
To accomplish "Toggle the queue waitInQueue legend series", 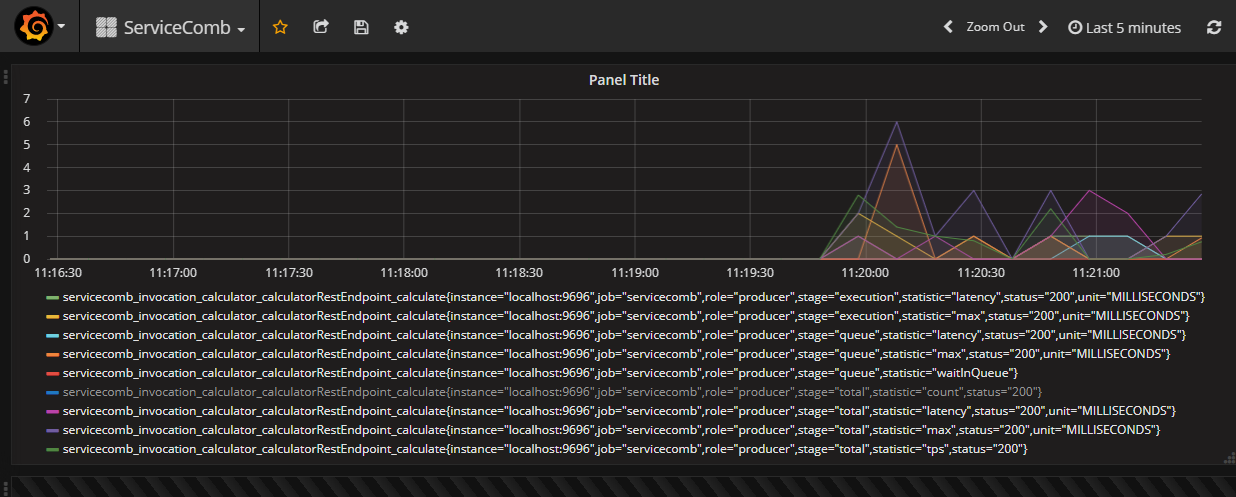I will pos(540,373).
